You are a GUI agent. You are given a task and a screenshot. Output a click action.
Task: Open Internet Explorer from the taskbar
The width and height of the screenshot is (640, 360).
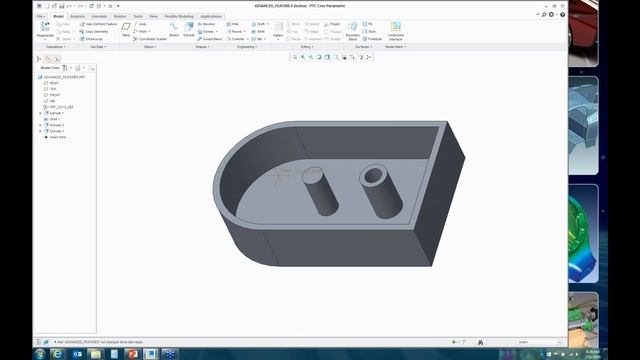(58, 354)
